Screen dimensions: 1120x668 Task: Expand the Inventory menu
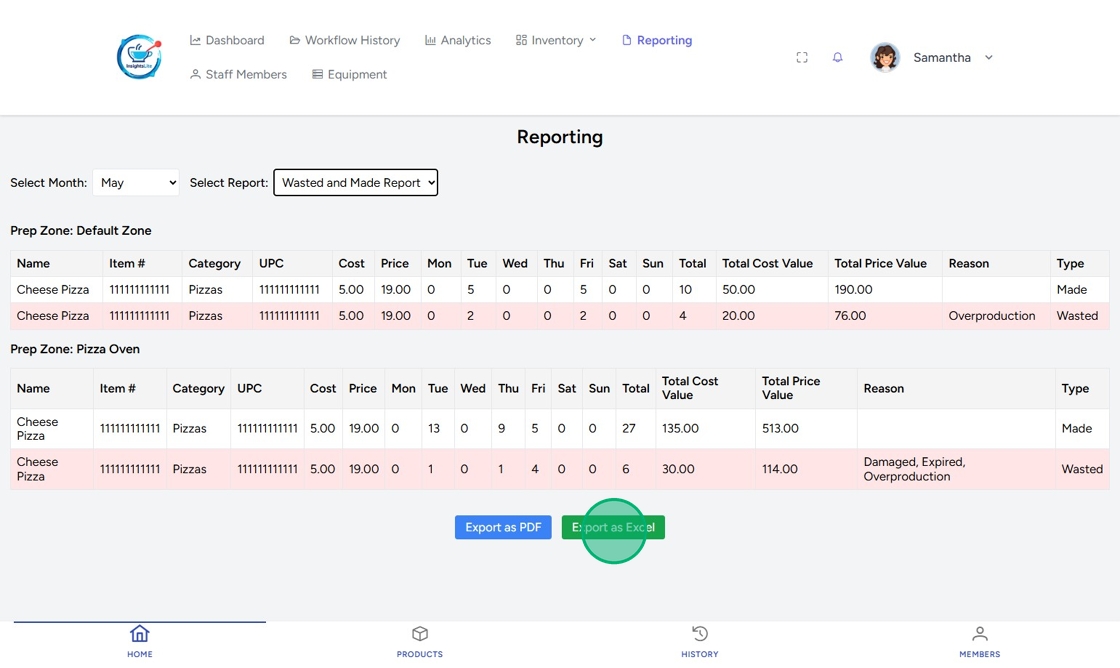[x=556, y=41]
